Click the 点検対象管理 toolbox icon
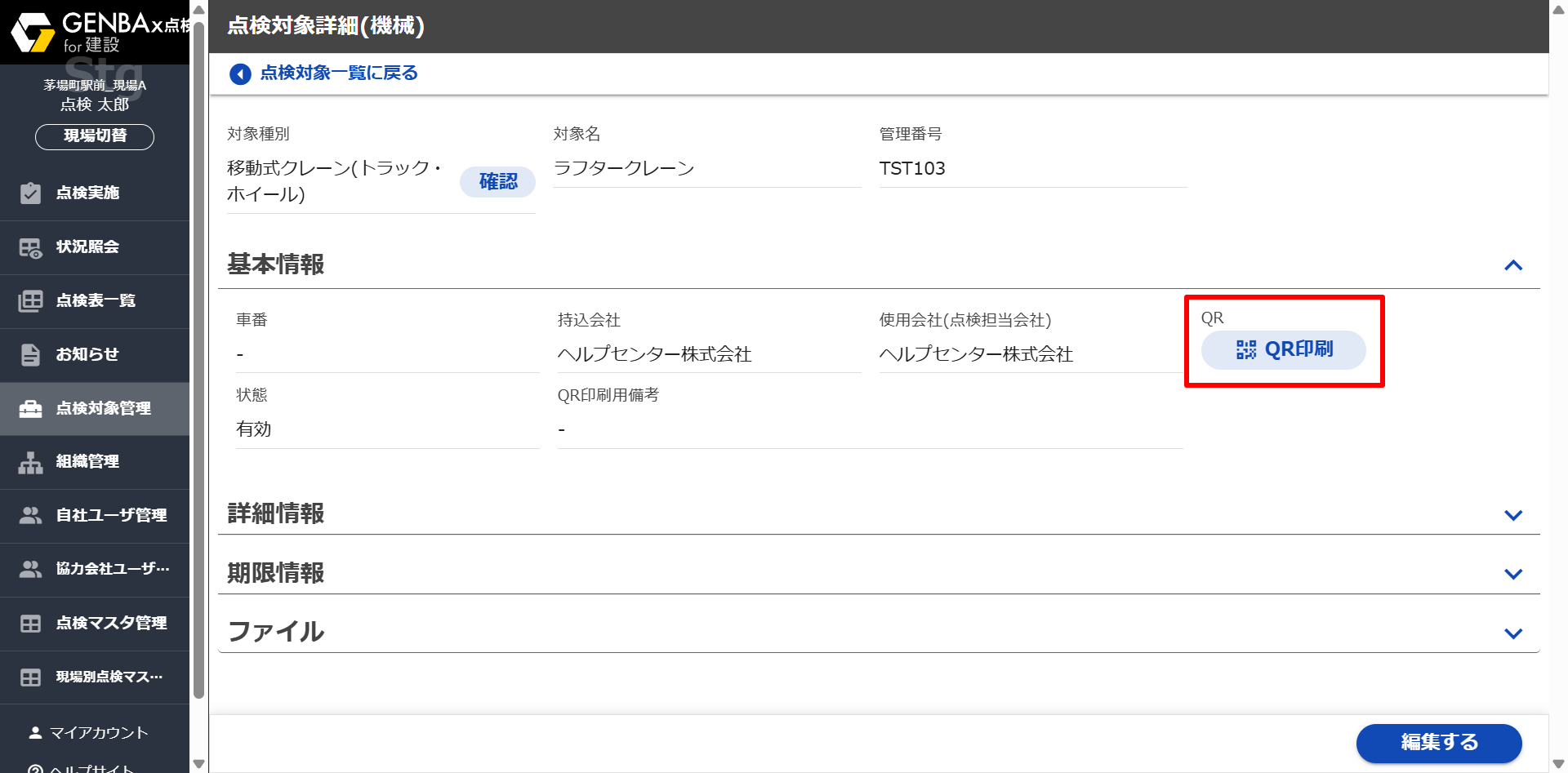Screen dimensions: 1568x773 point(30,409)
